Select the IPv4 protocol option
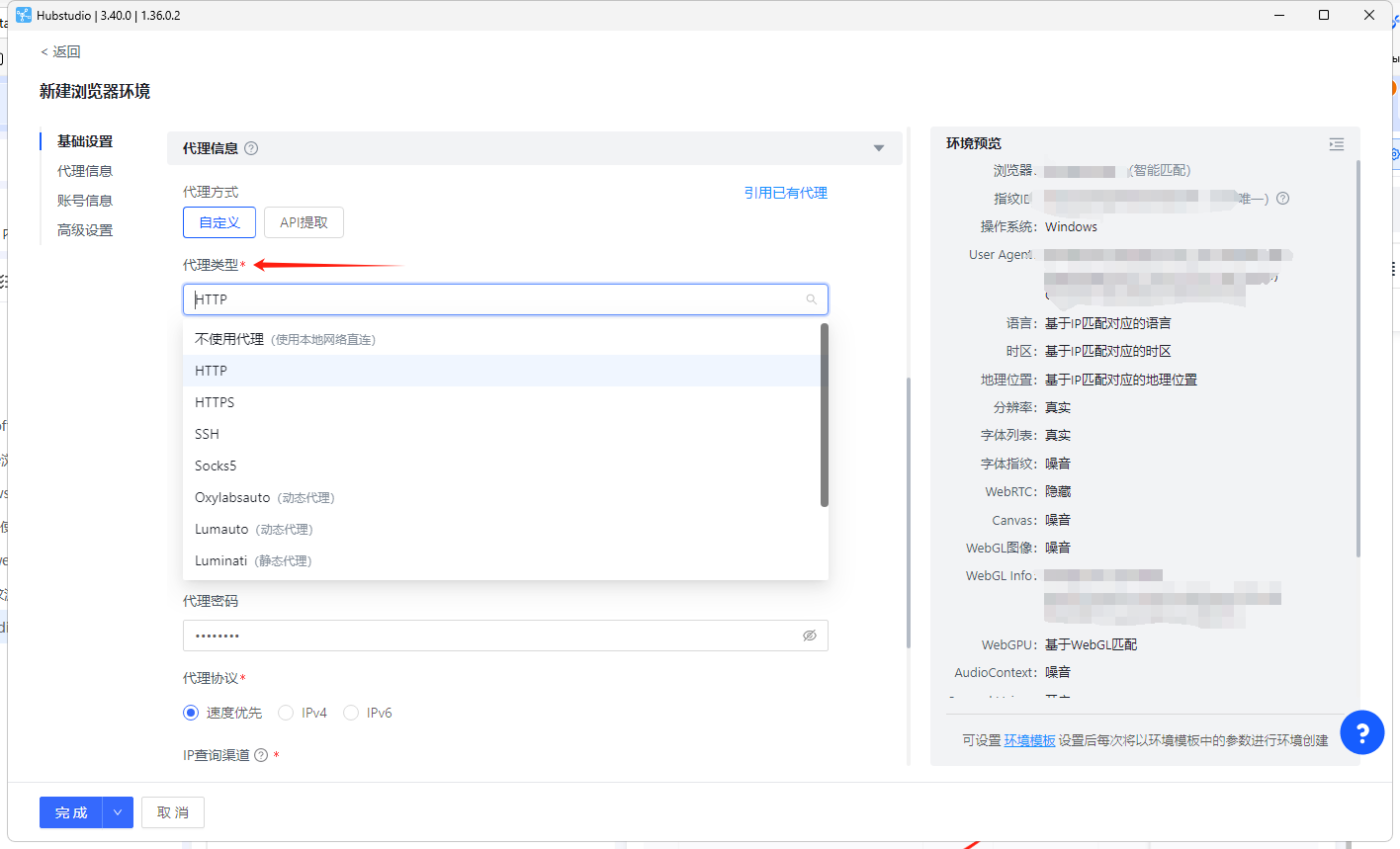This screenshot has width=1400, height=849. tap(286, 713)
